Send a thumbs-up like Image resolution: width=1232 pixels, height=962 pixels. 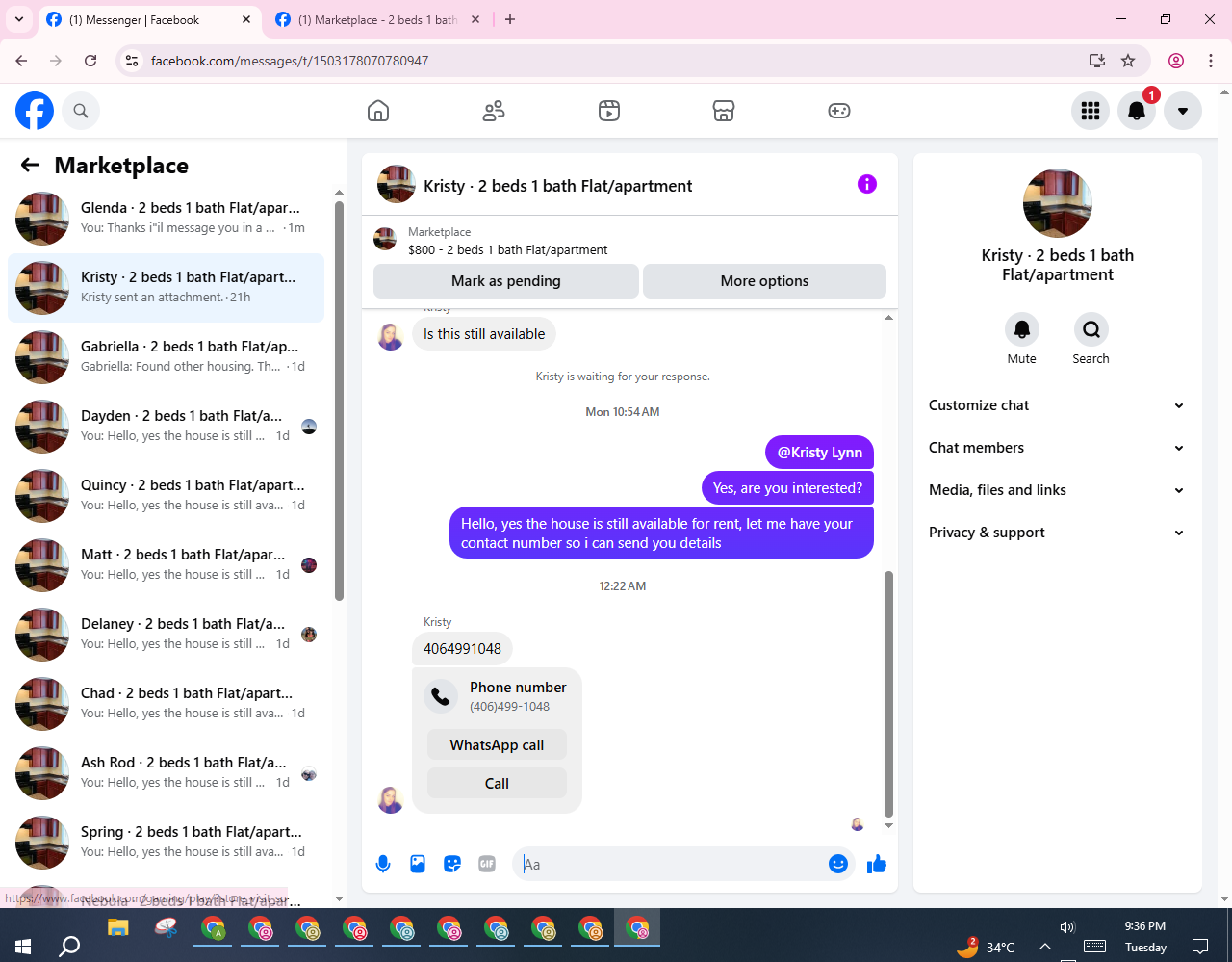876,864
